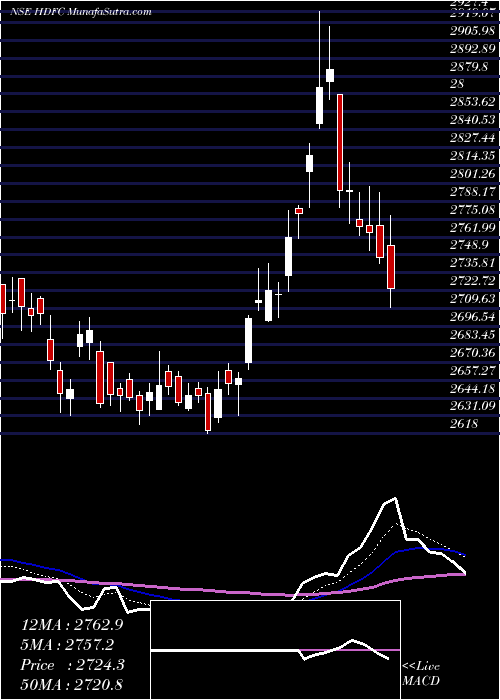Click the <<Live MACD label

tap(421, 674)
